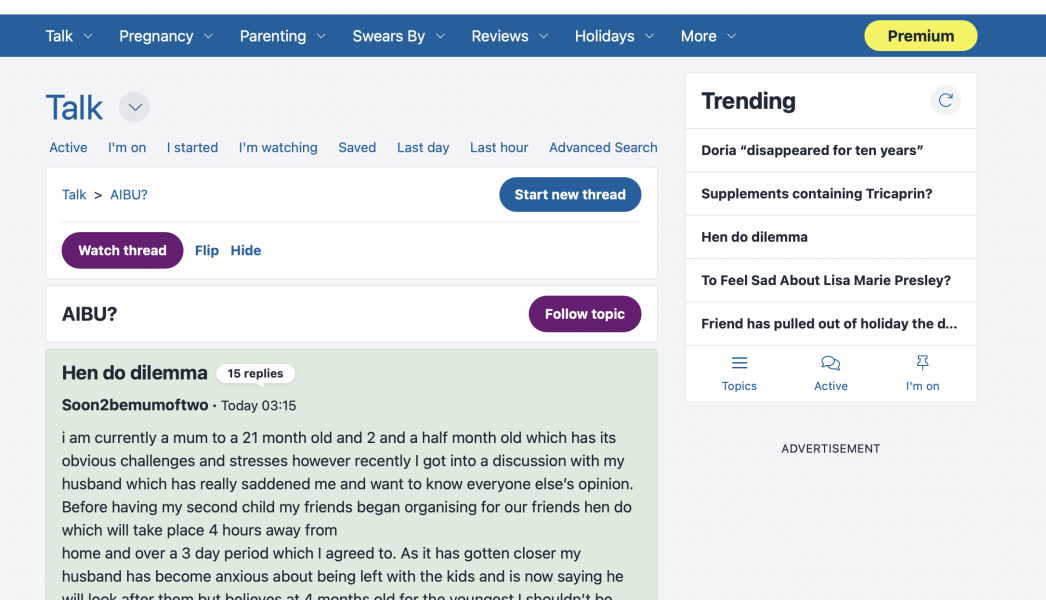The image size is (1046, 600).
Task: Click the yellow Premium button
Action: tap(920, 35)
